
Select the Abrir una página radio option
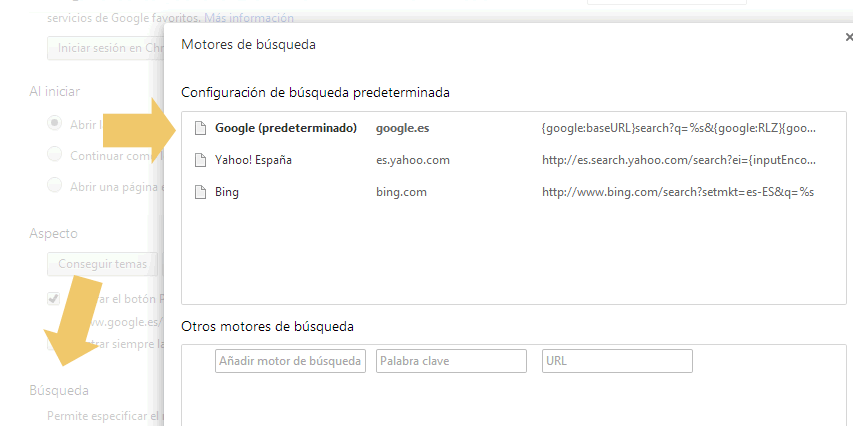point(54,186)
